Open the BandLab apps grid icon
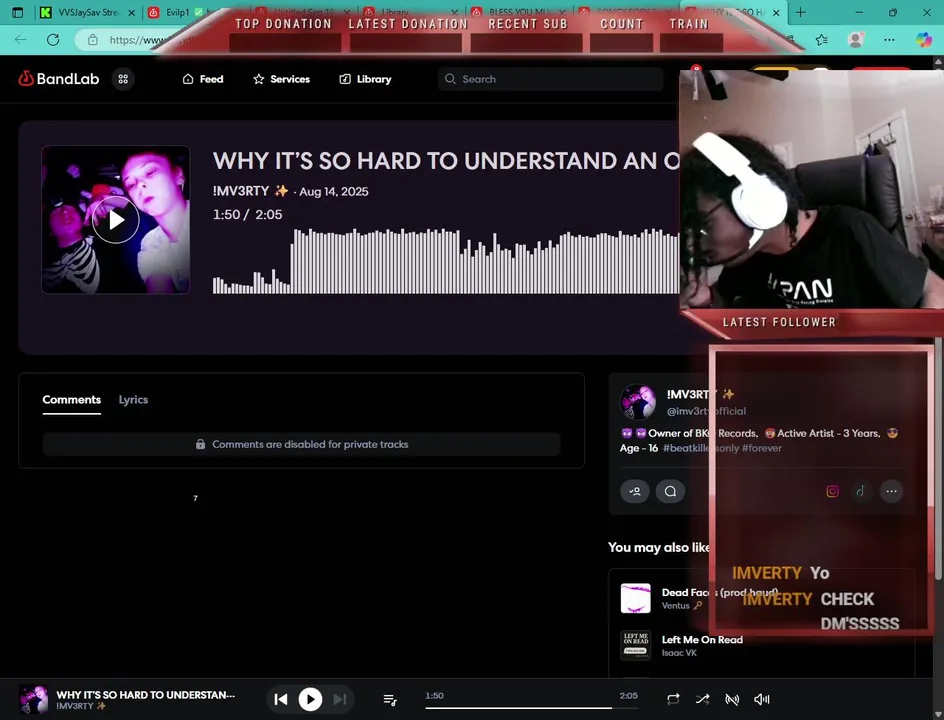The width and height of the screenshot is (944, 720). pos(123,79)
